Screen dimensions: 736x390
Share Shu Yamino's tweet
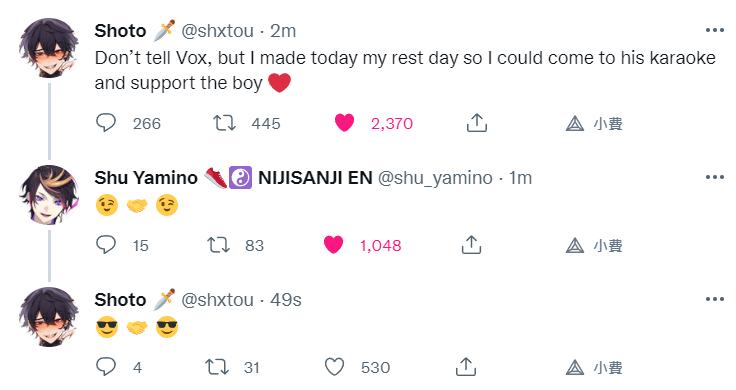[471, 245]
